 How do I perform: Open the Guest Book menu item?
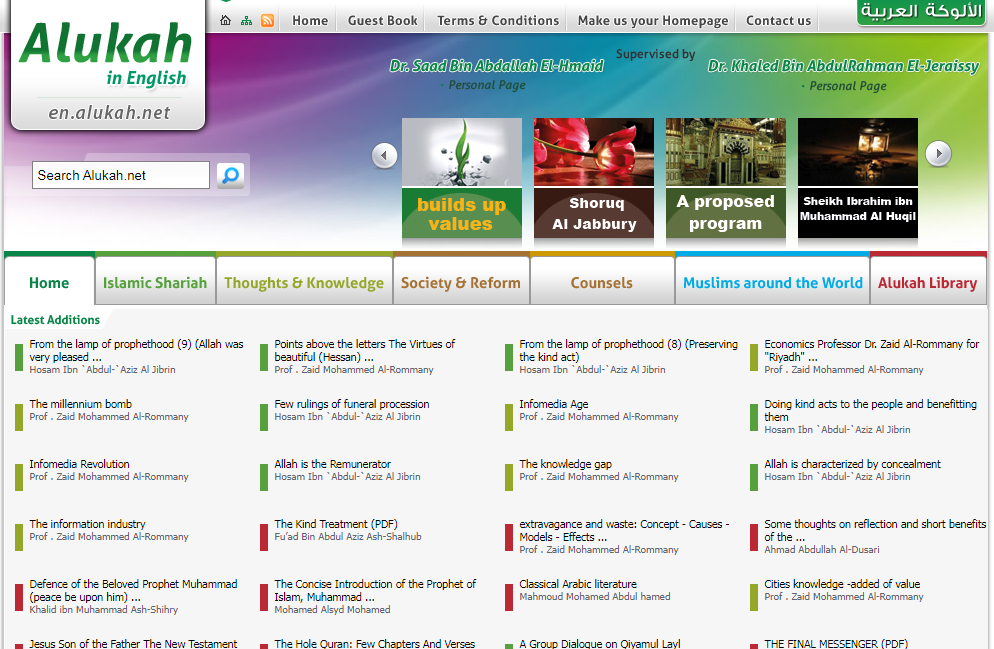(x=382, y=20)
